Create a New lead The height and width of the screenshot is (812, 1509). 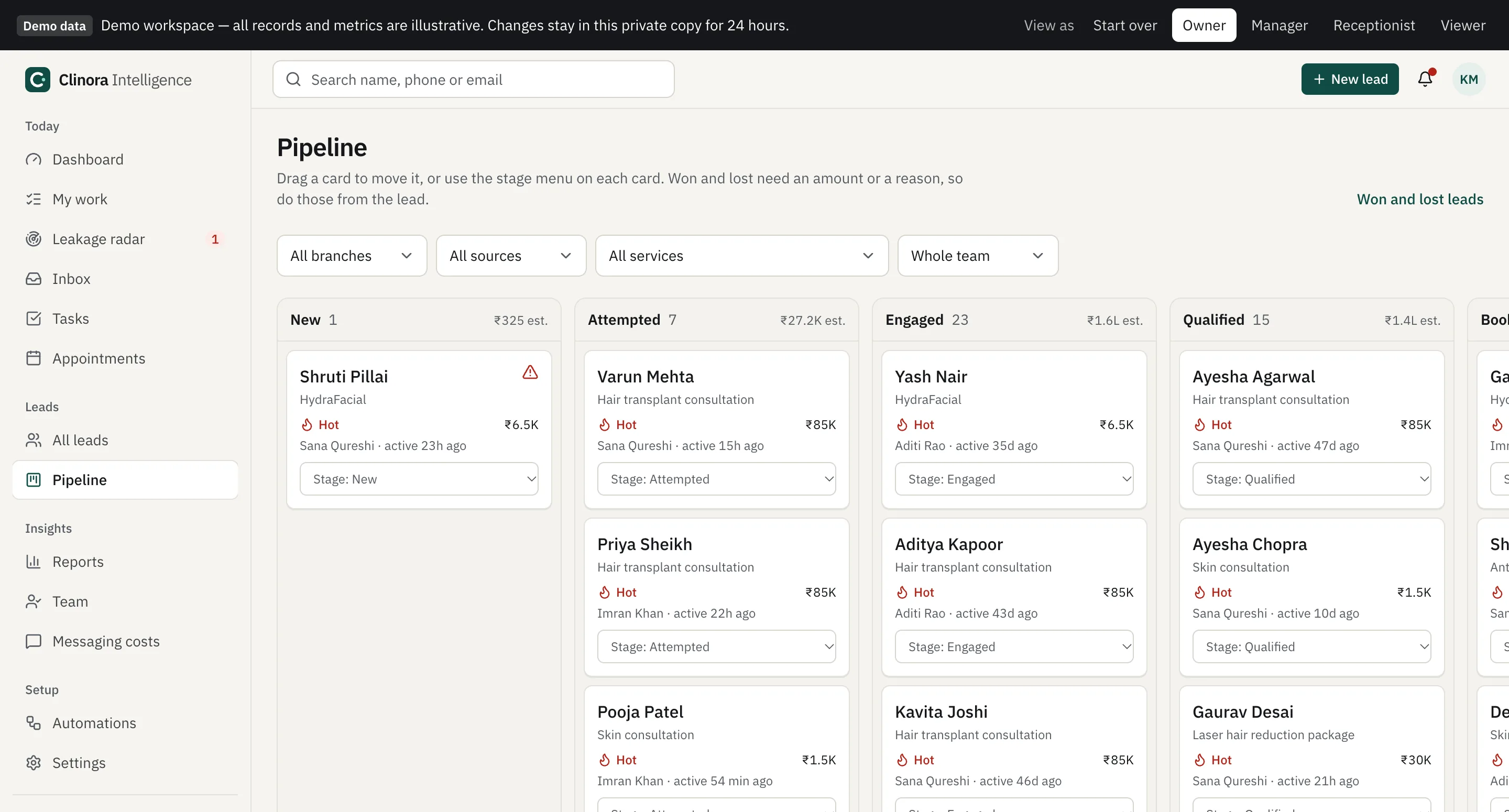click(x=1350, y=79)
